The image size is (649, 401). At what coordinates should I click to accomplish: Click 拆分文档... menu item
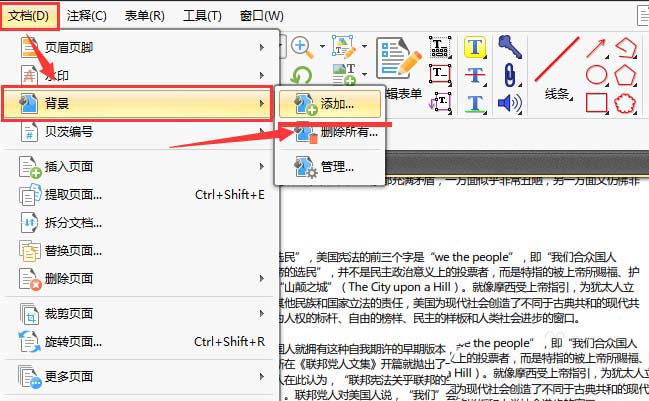(141, 223)
